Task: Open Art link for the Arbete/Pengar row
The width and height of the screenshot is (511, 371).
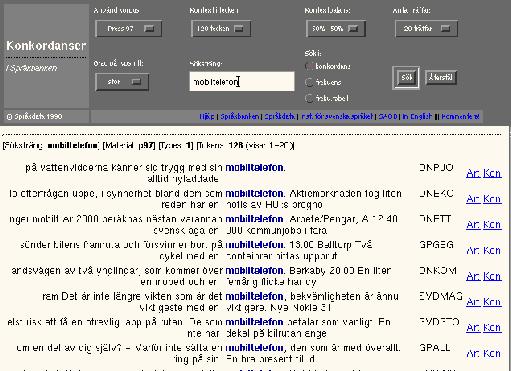Action: click(x=473, y=225)
